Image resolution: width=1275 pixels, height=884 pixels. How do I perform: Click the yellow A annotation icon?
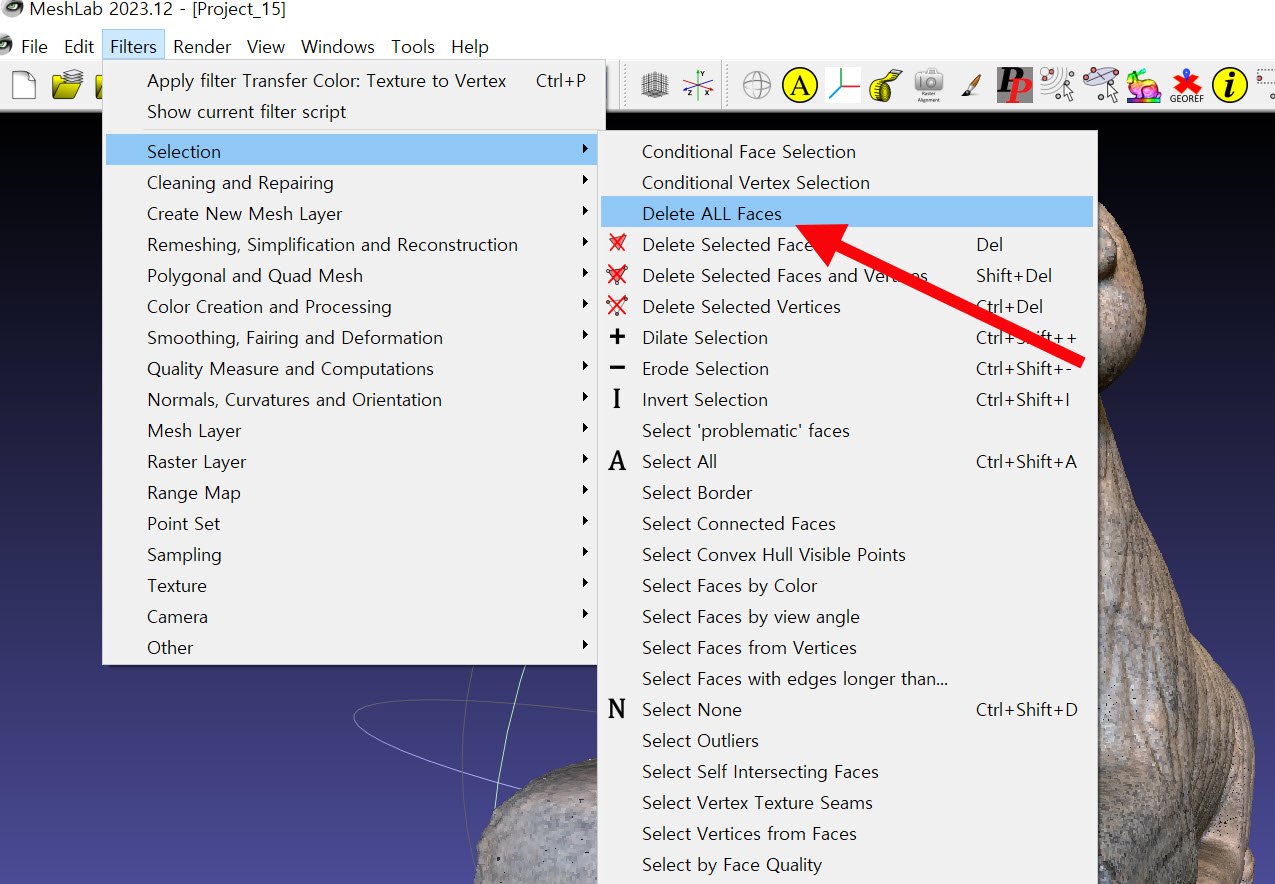click(800, 85)
